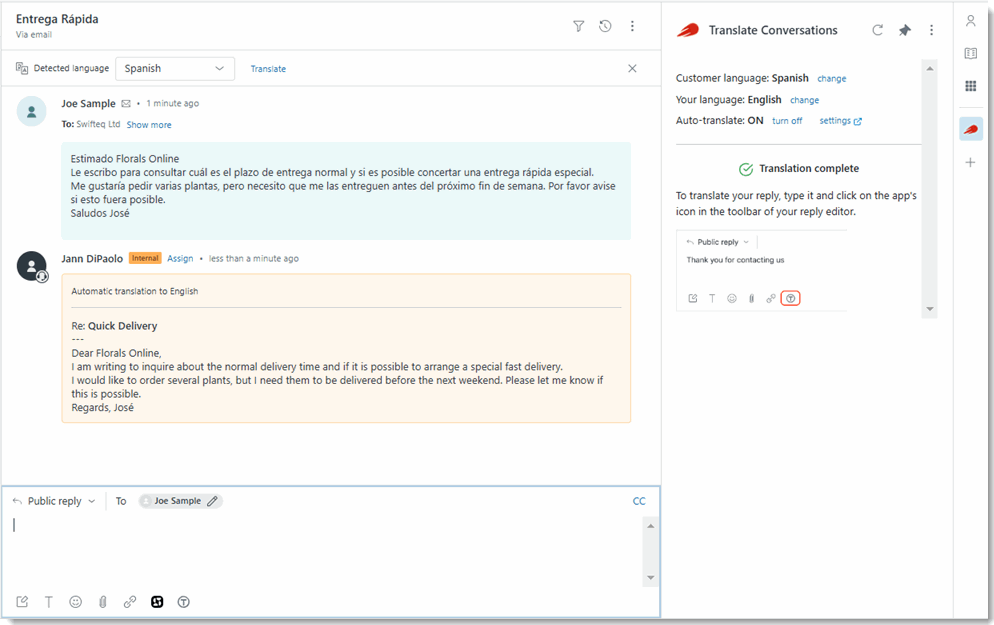Open the conversation events history clock icon
Screen dimensions: 994x625
[605, 26]
